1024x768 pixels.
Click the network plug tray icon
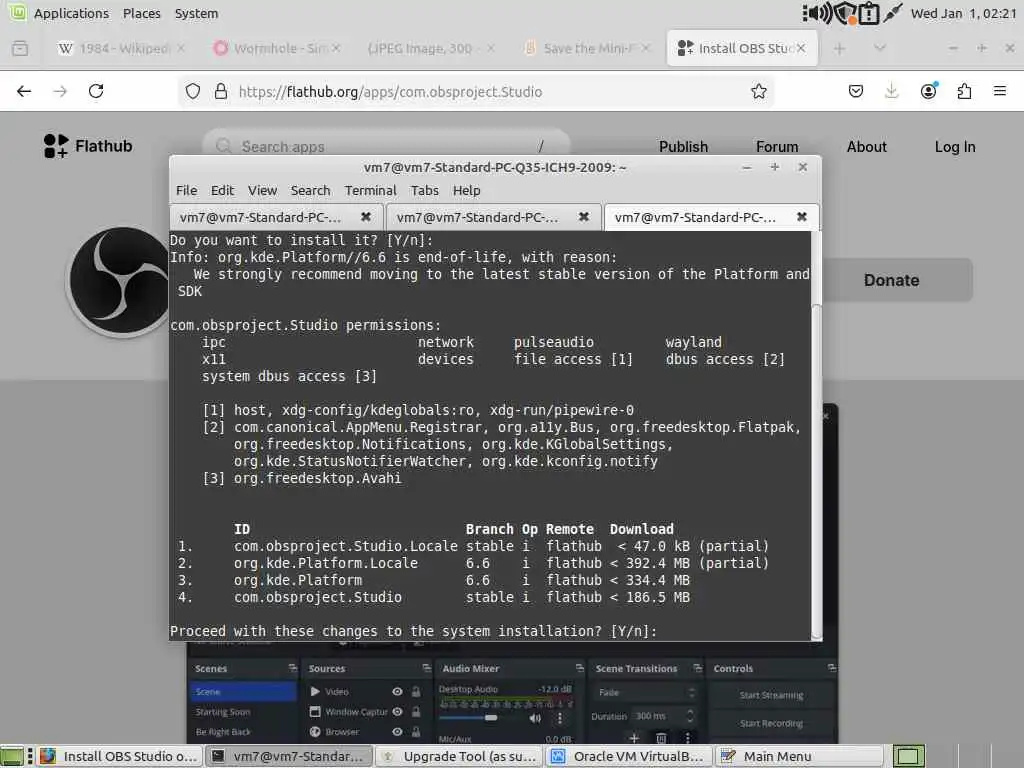[x=893, y=13]
